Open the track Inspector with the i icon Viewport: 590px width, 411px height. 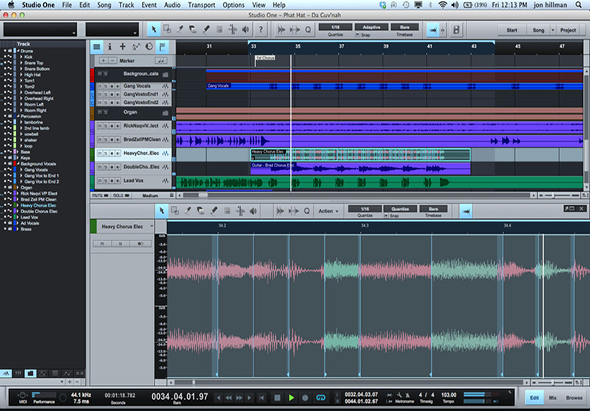tap(109, 47)
